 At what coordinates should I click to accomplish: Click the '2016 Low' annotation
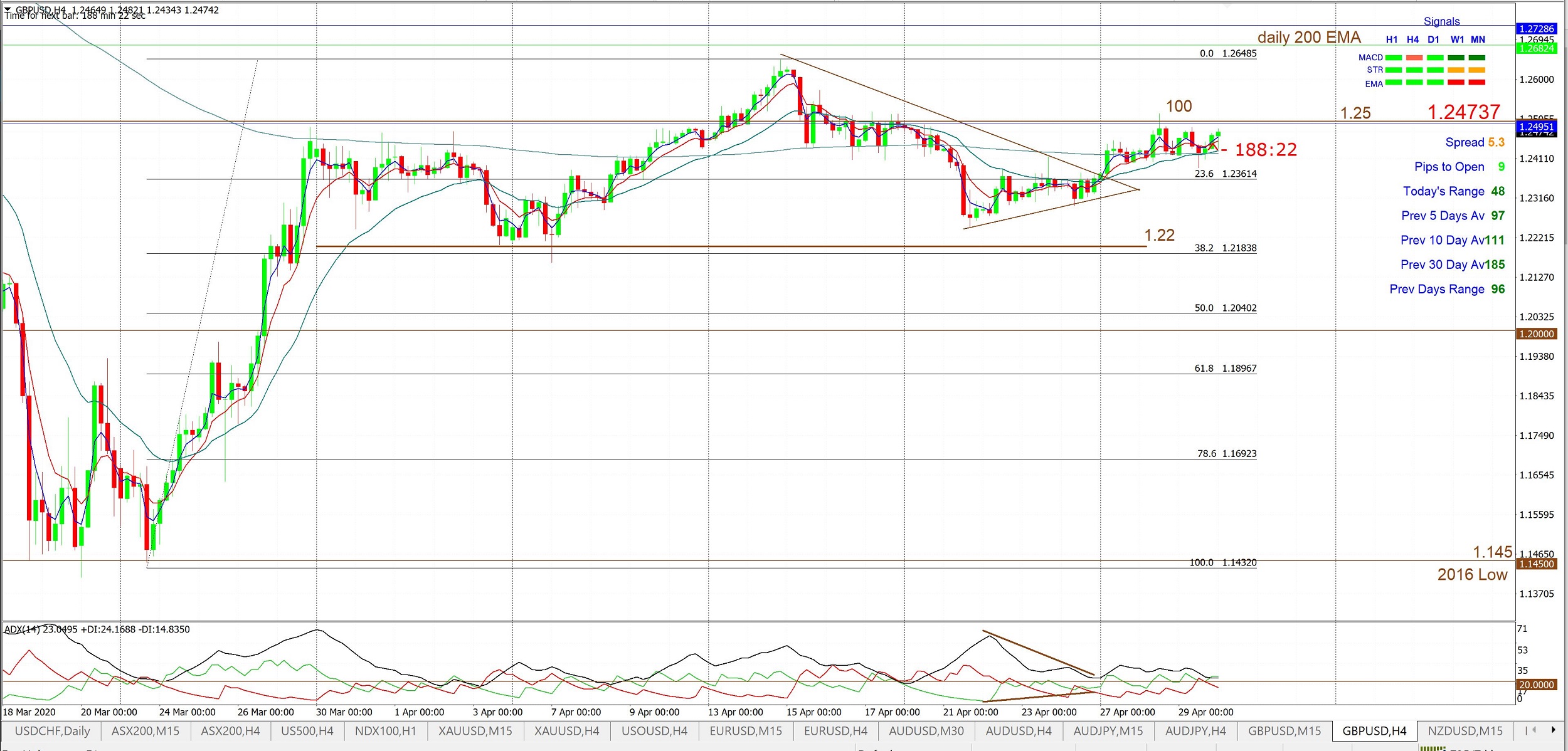pos(1472,575)
